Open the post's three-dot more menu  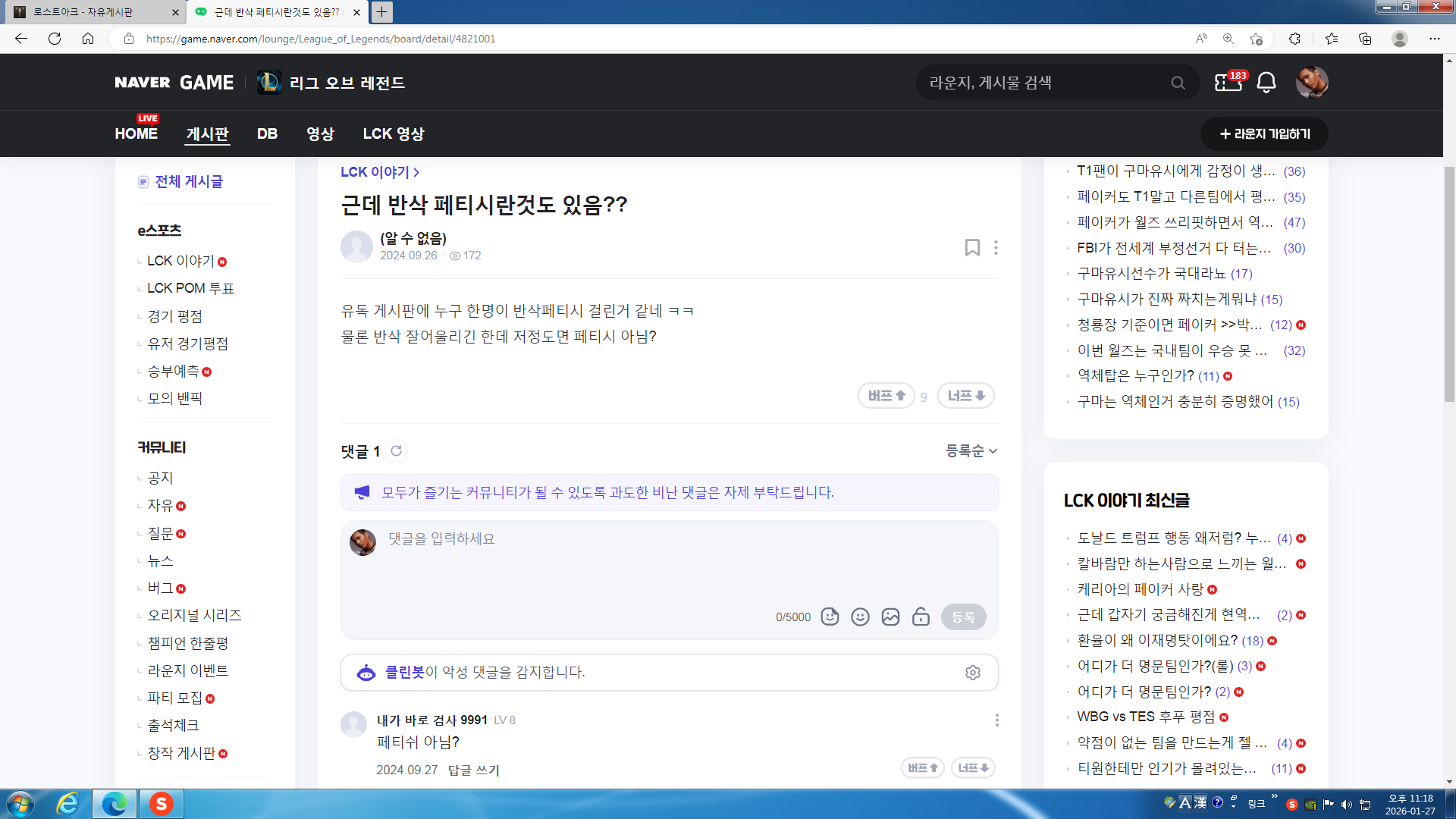(x=996, y=247)
